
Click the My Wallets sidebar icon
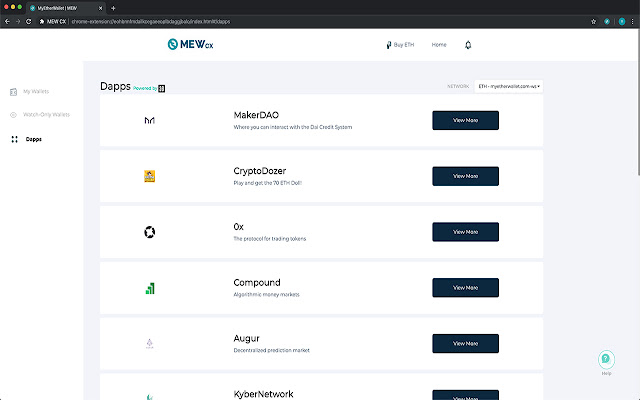coord(13,92)
